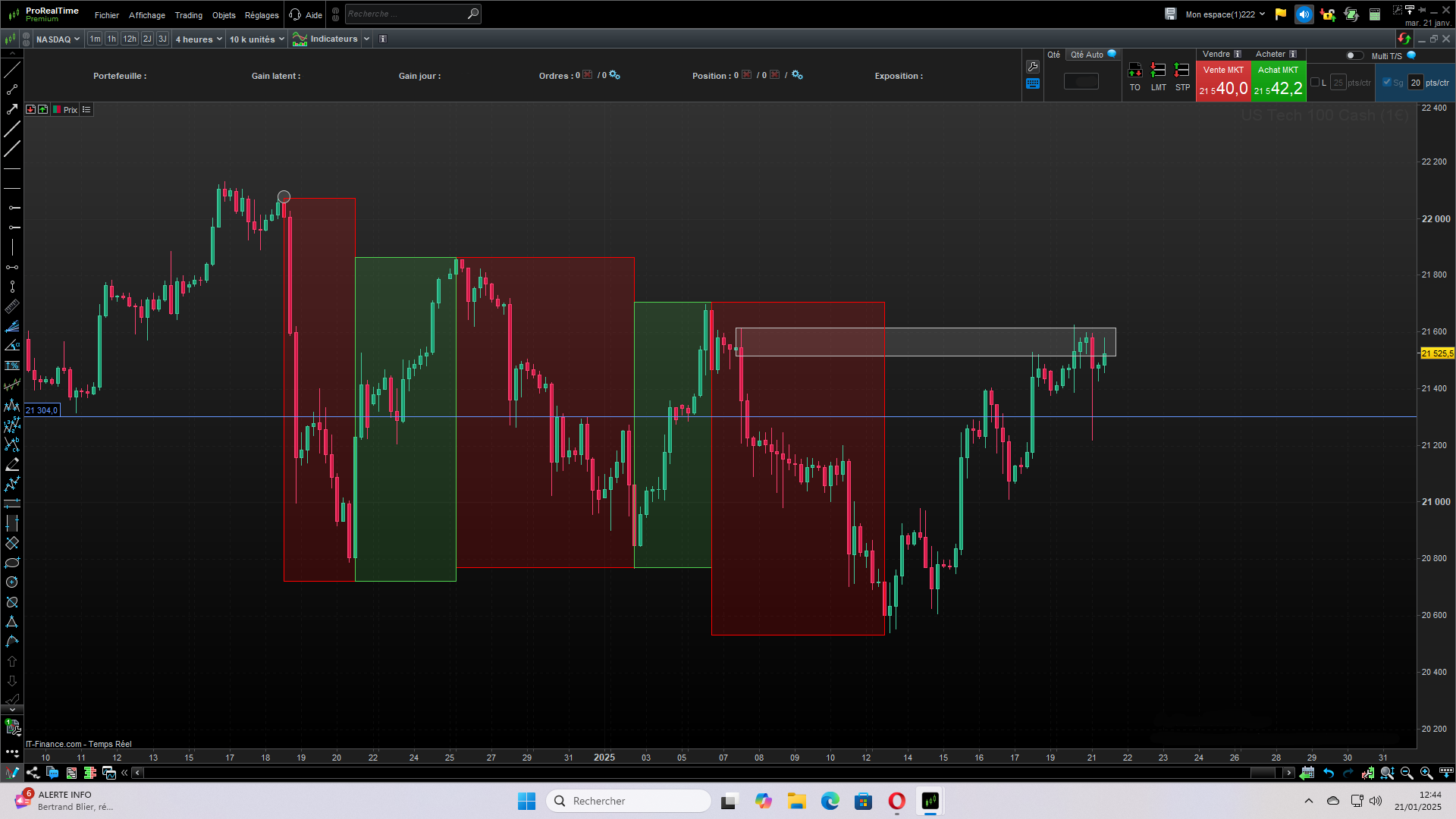Open the Trading menu
Screen dimensions: 1456x819
click(188, 15)
